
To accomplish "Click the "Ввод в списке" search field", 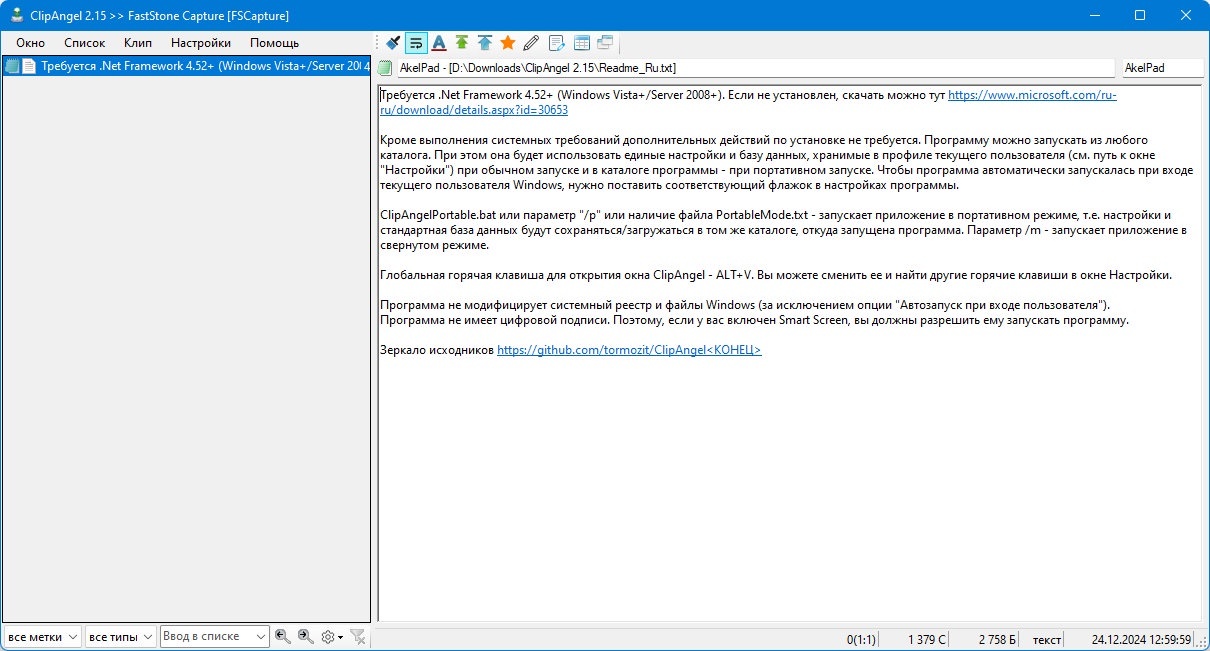I will click(215, 636).
